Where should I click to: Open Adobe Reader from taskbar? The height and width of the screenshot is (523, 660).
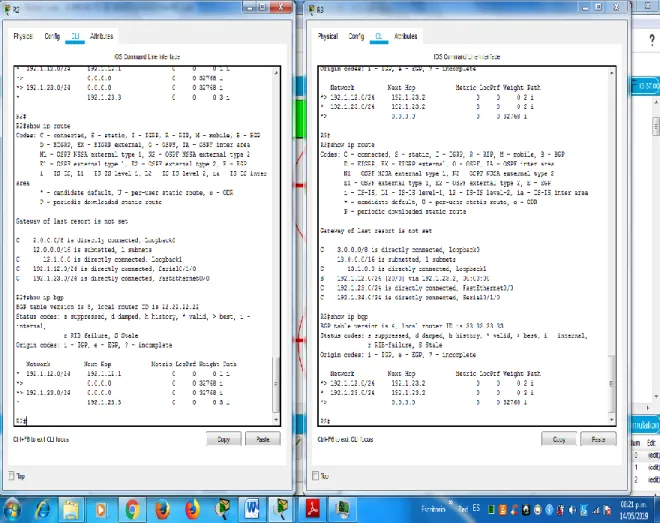[313, 510]
